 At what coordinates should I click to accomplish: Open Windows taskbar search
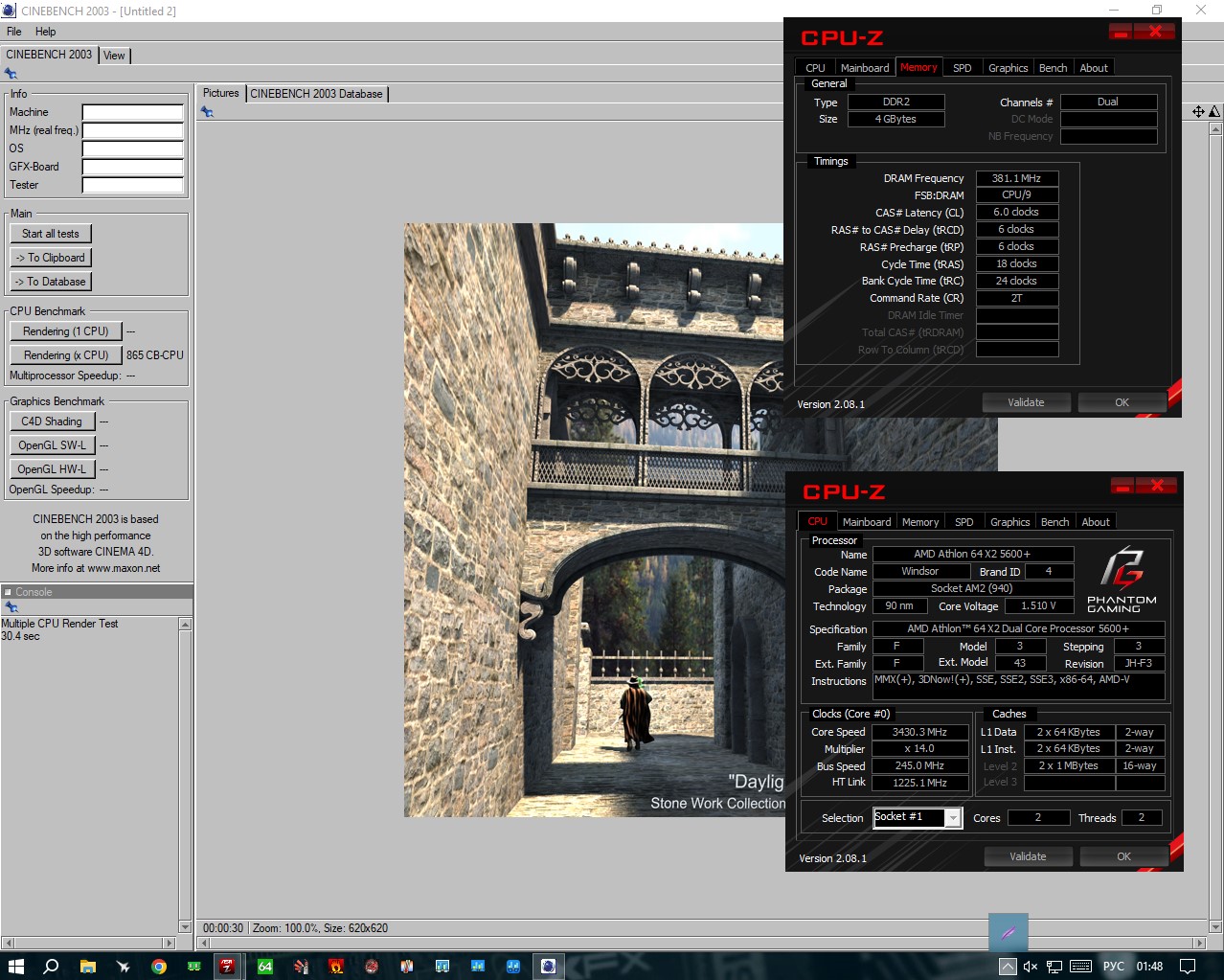(51, 966)
